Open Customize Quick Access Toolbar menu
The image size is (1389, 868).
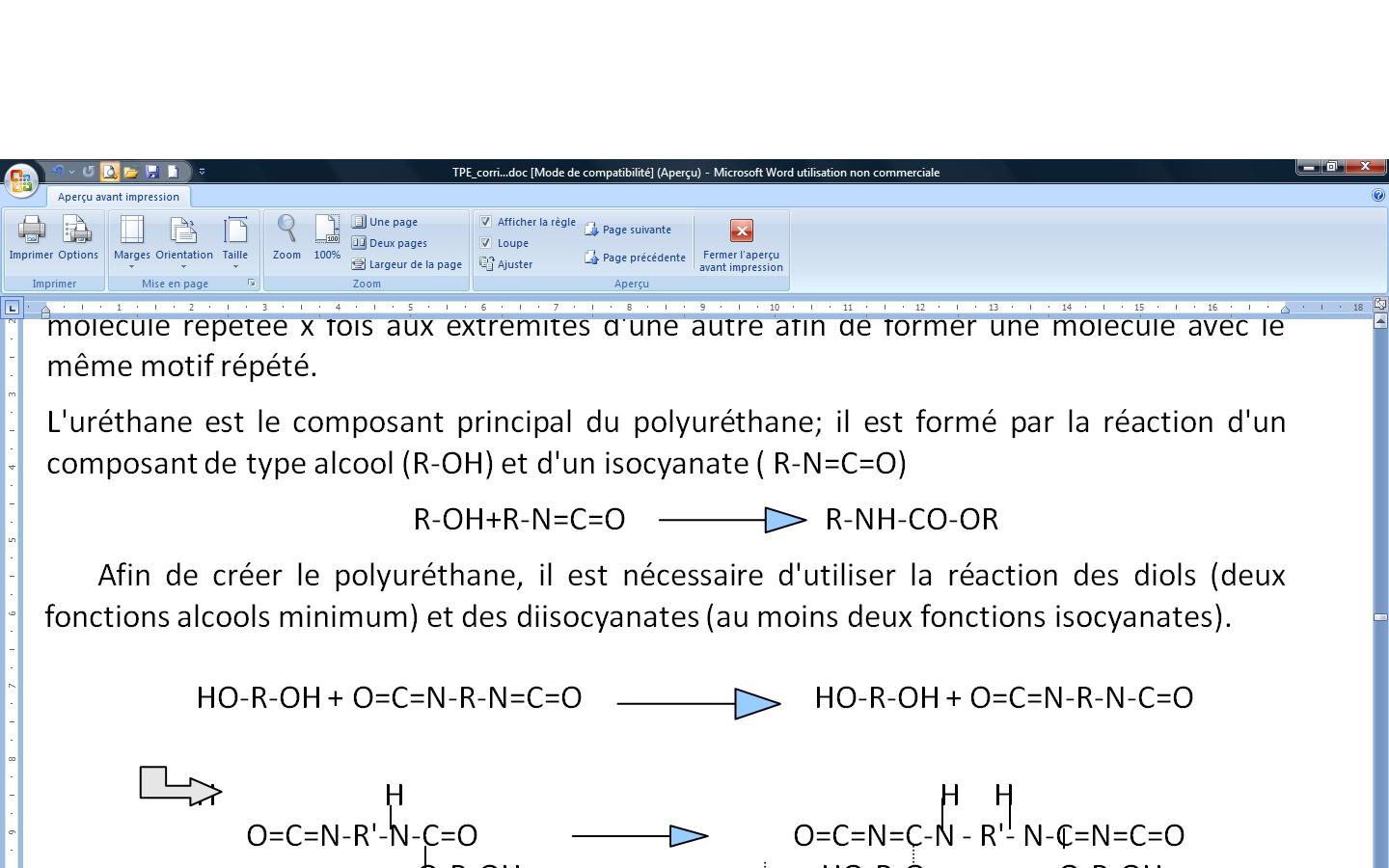(x=203, y=172)
